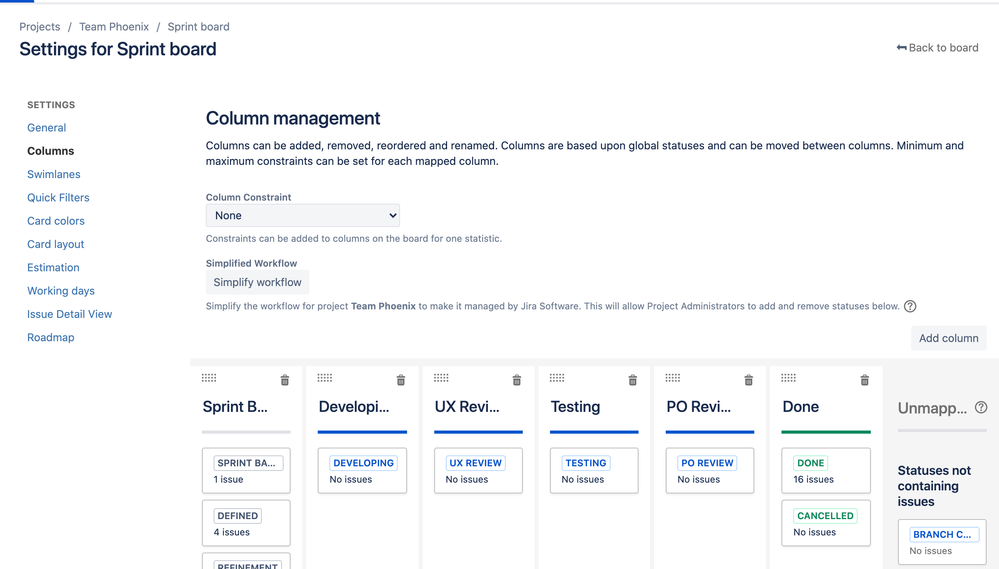Delete the Sprint Backlog column with its trash icon

click(285, 380)
